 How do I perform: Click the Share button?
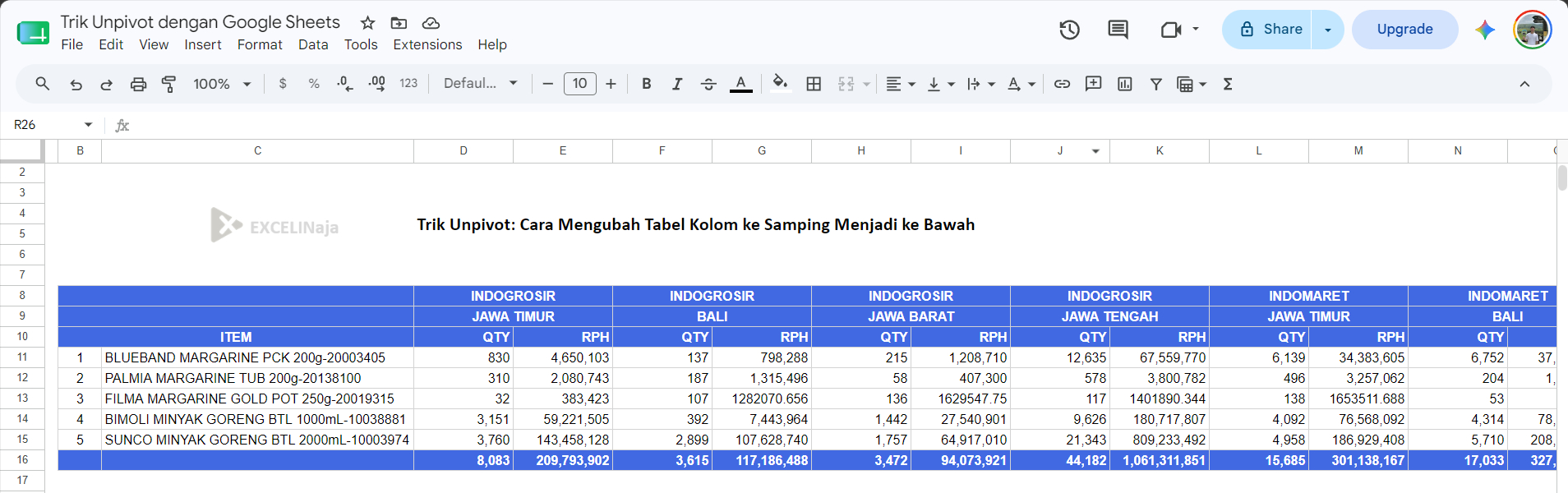(x=1266, y=30)
